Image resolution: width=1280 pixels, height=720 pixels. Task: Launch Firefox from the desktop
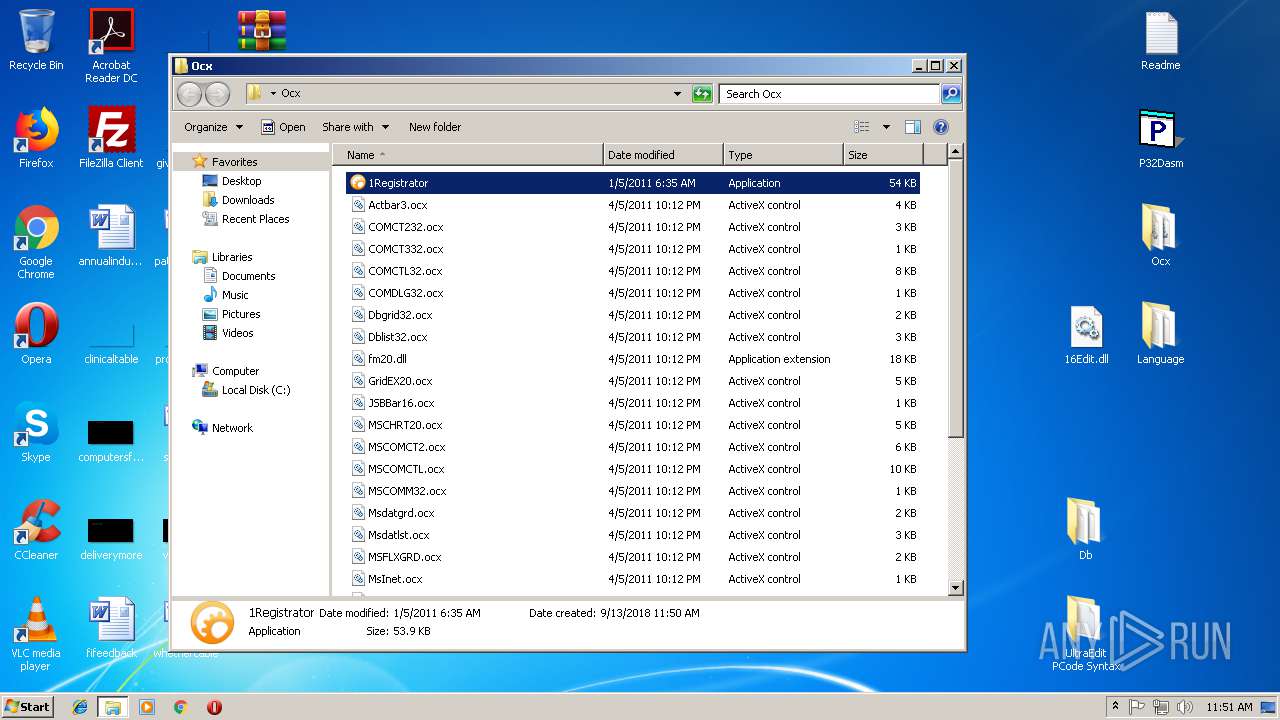[x=36, y=138]
